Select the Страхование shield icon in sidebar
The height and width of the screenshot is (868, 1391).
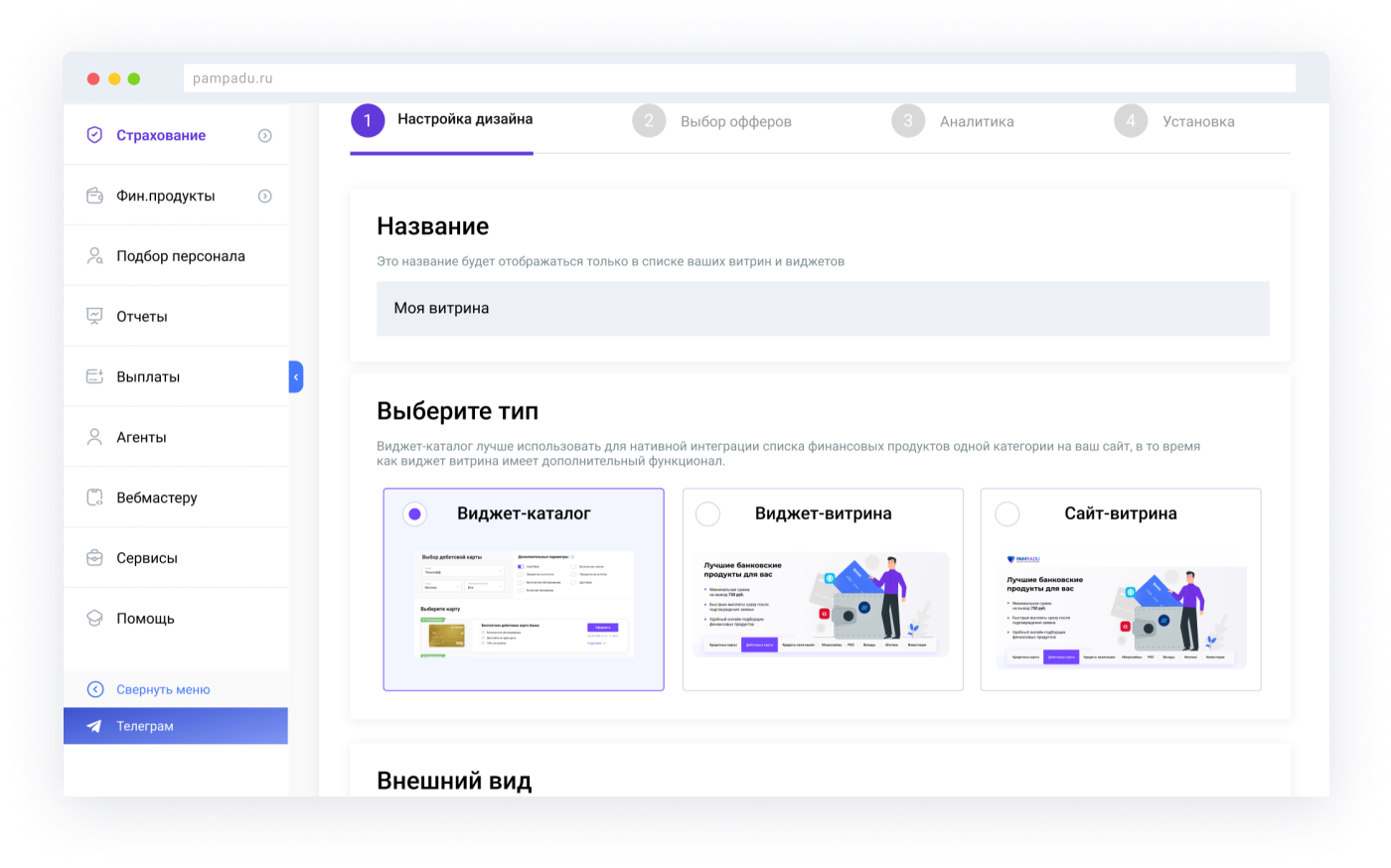pos(93,135)
